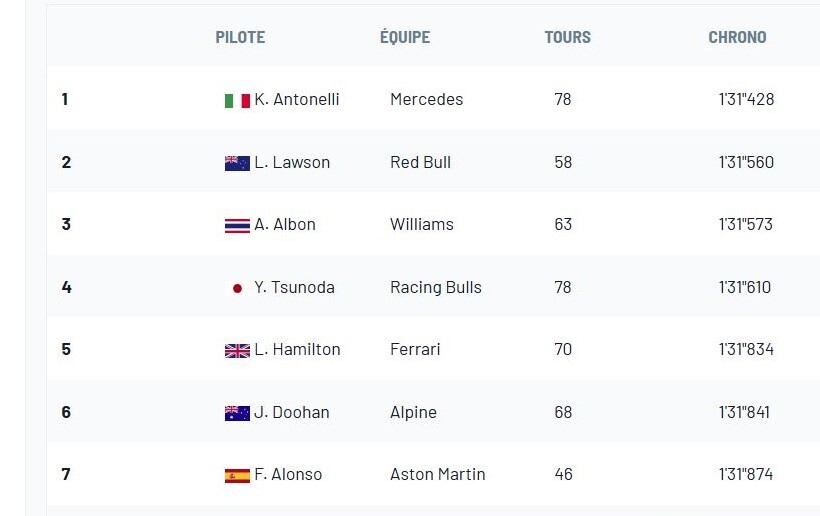Click the Italian flag next to K. Antonelli
This screenshot has width=820, height=516.
click(x=237, y=100)
